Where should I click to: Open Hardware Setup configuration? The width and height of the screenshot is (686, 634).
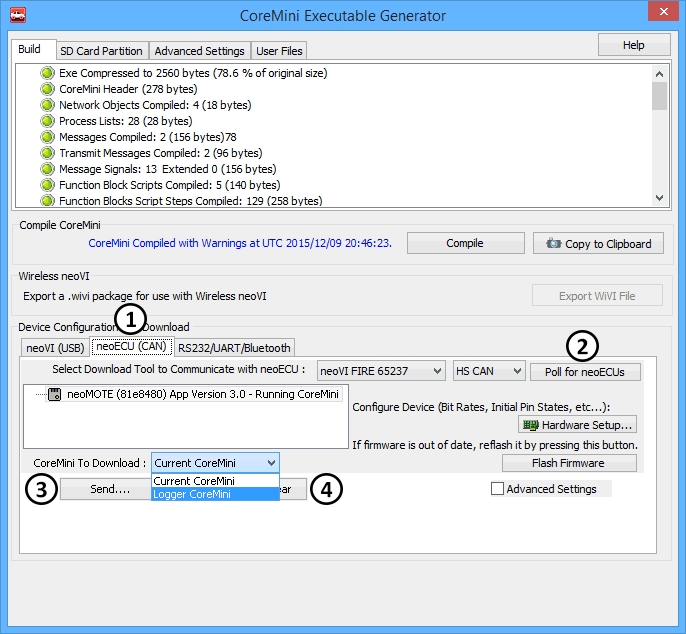577,425
